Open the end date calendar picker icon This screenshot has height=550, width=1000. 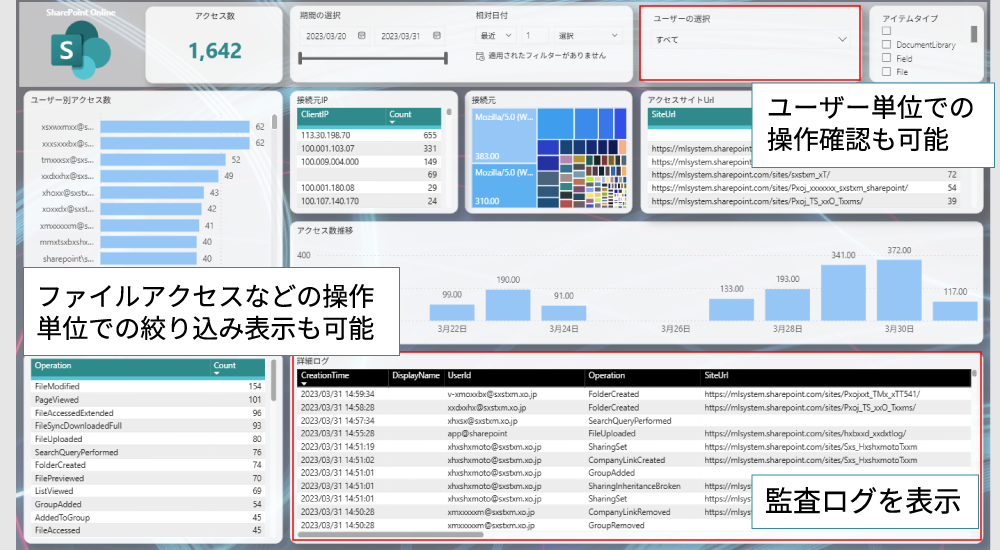(437, 37)
